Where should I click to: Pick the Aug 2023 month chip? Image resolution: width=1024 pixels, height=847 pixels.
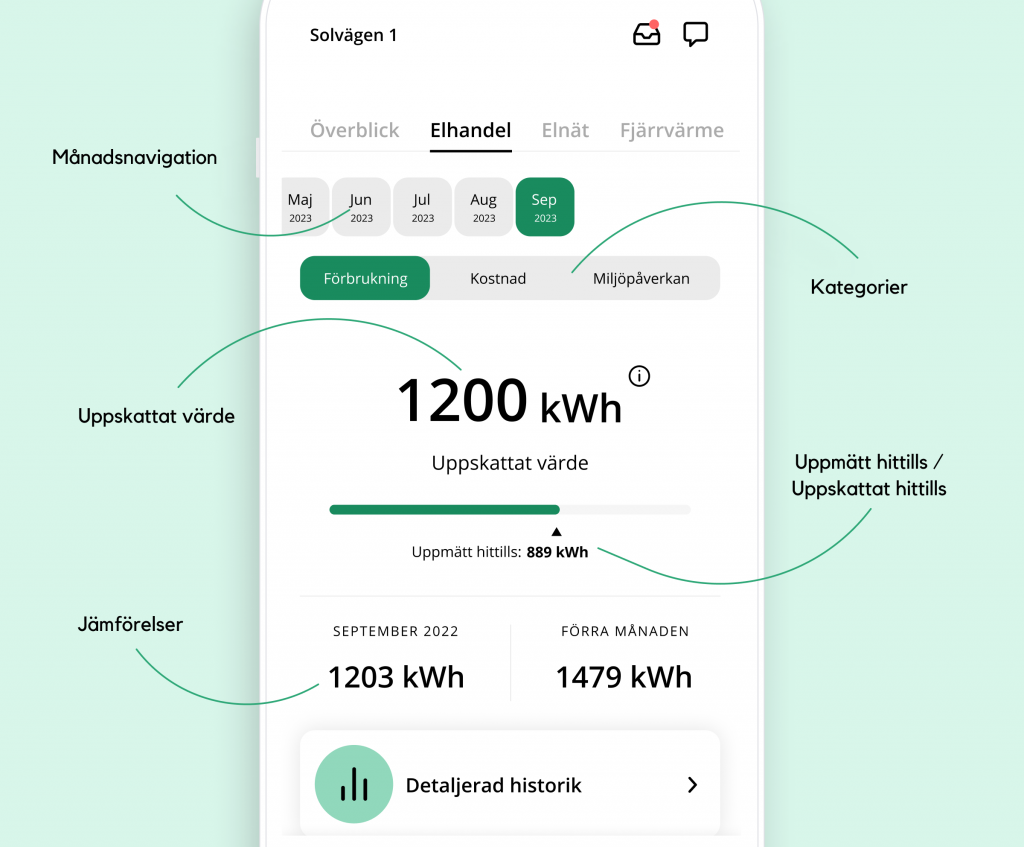(x=483, y=207)
